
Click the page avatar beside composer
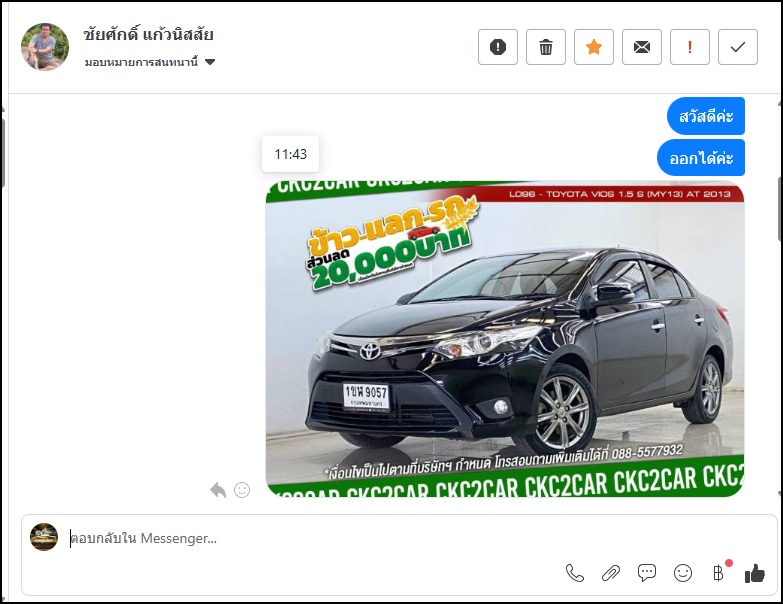(x=44, y=537)
